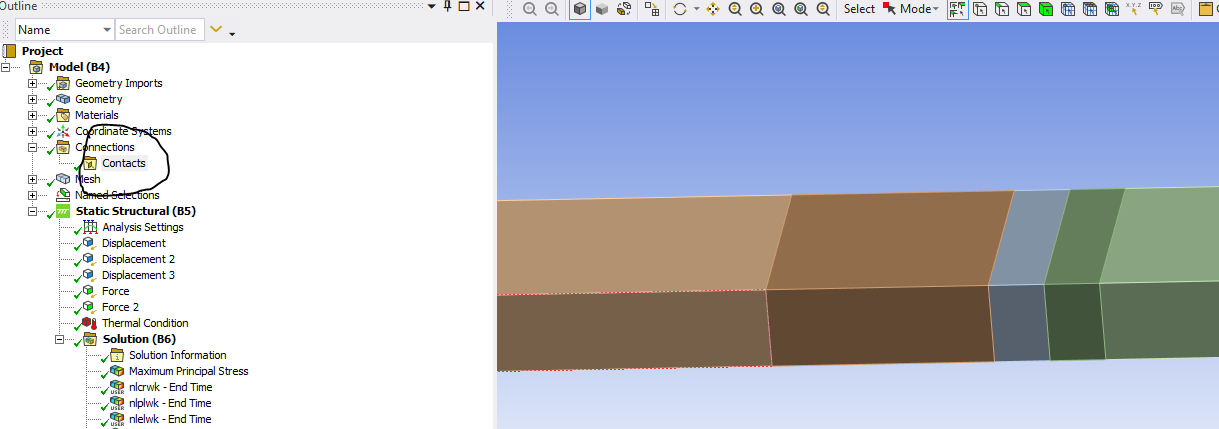Click the Label annotation icon
This screenshot has width=1219, height=429.
point(1178,9)
